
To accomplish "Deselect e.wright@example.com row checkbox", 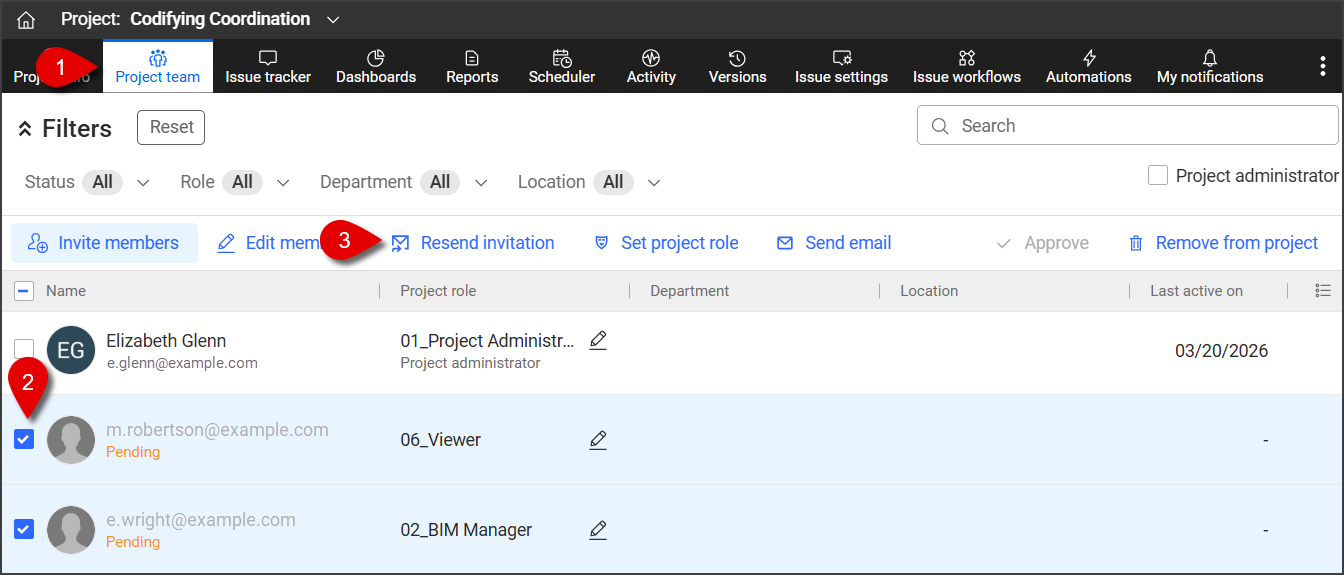I will pos(24,529).
